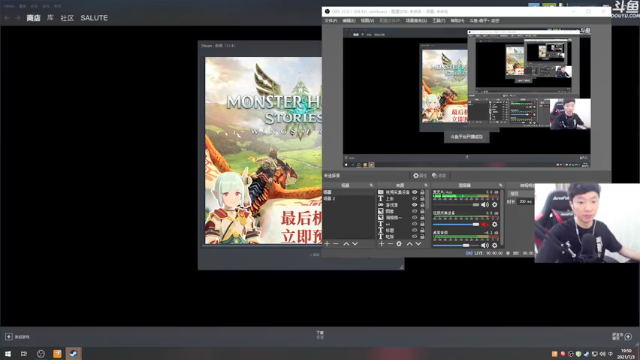Image resolution: width=640 pixels, height=360 pixels.
Task: Click the third mixer channel's volume slider
Action: tap(456, 245)
